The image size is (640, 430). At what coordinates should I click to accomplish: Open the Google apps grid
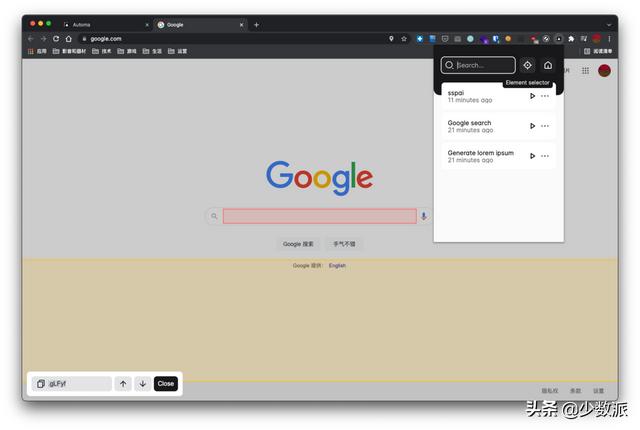(x=585, y=71)
